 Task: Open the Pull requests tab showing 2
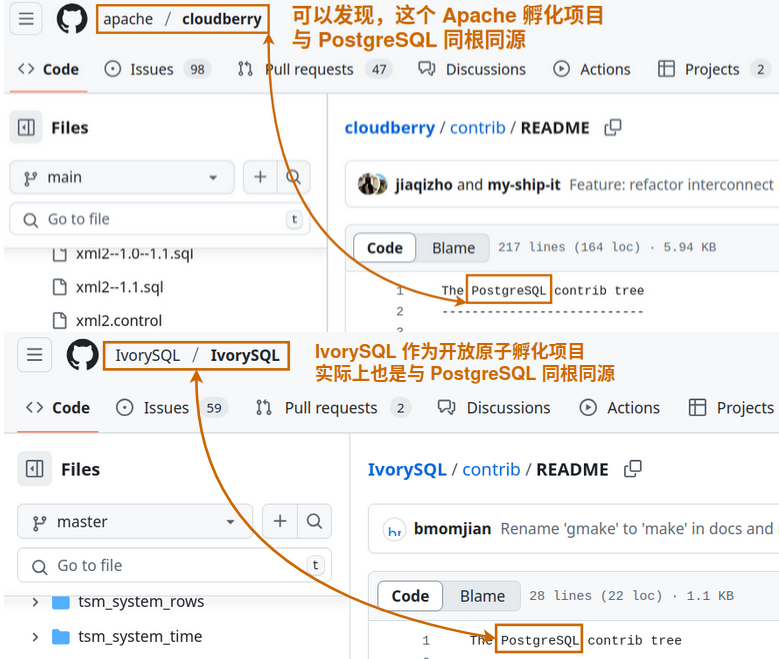332,408
